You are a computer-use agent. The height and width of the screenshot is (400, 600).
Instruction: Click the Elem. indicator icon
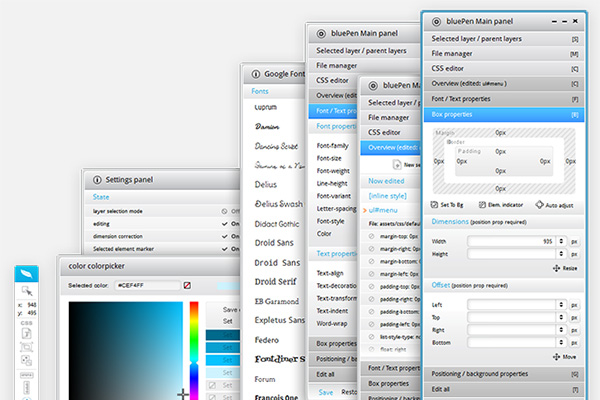pyautogui.click(x=482, y=205)
